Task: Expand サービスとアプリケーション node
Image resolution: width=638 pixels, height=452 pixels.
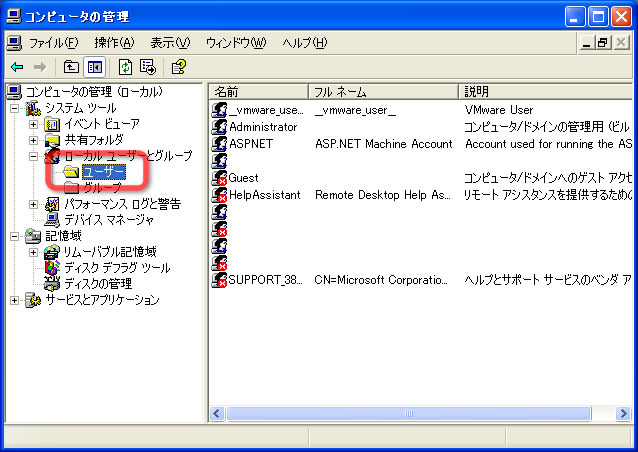Action: (14, 300)
